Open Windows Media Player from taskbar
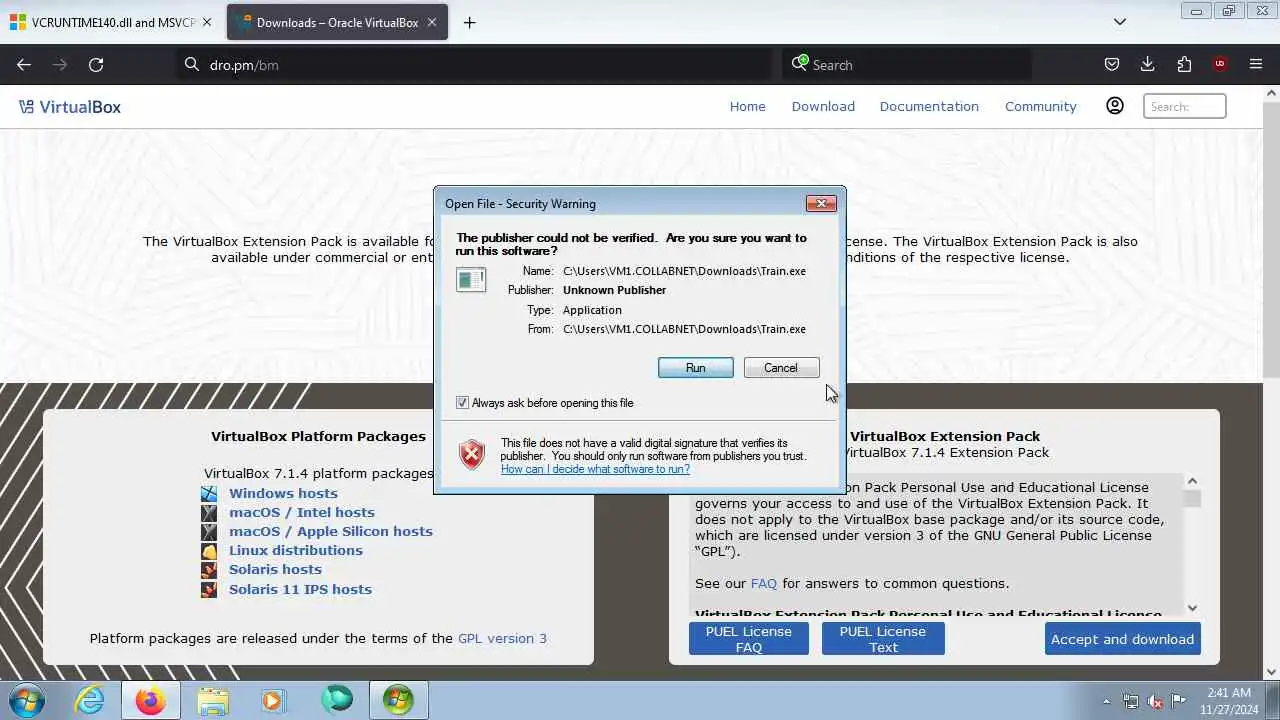The width and height of the screenshot is (1280, 720). coord(273,700)
